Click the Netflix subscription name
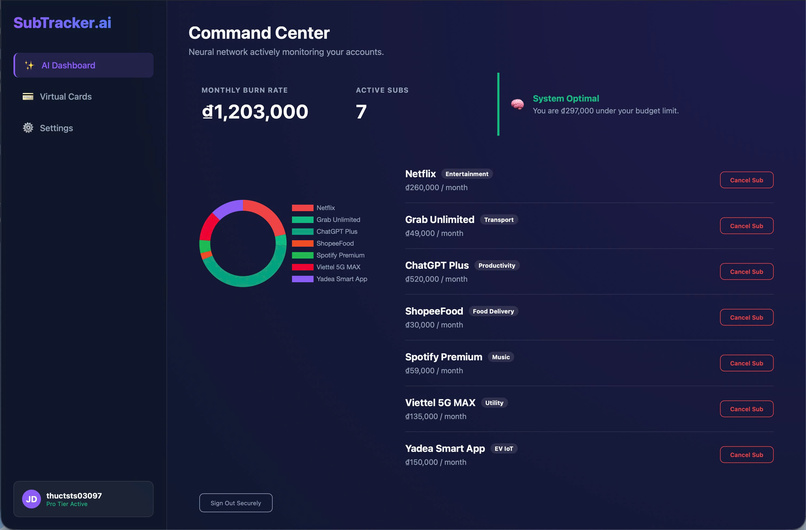 pos(420,174)
